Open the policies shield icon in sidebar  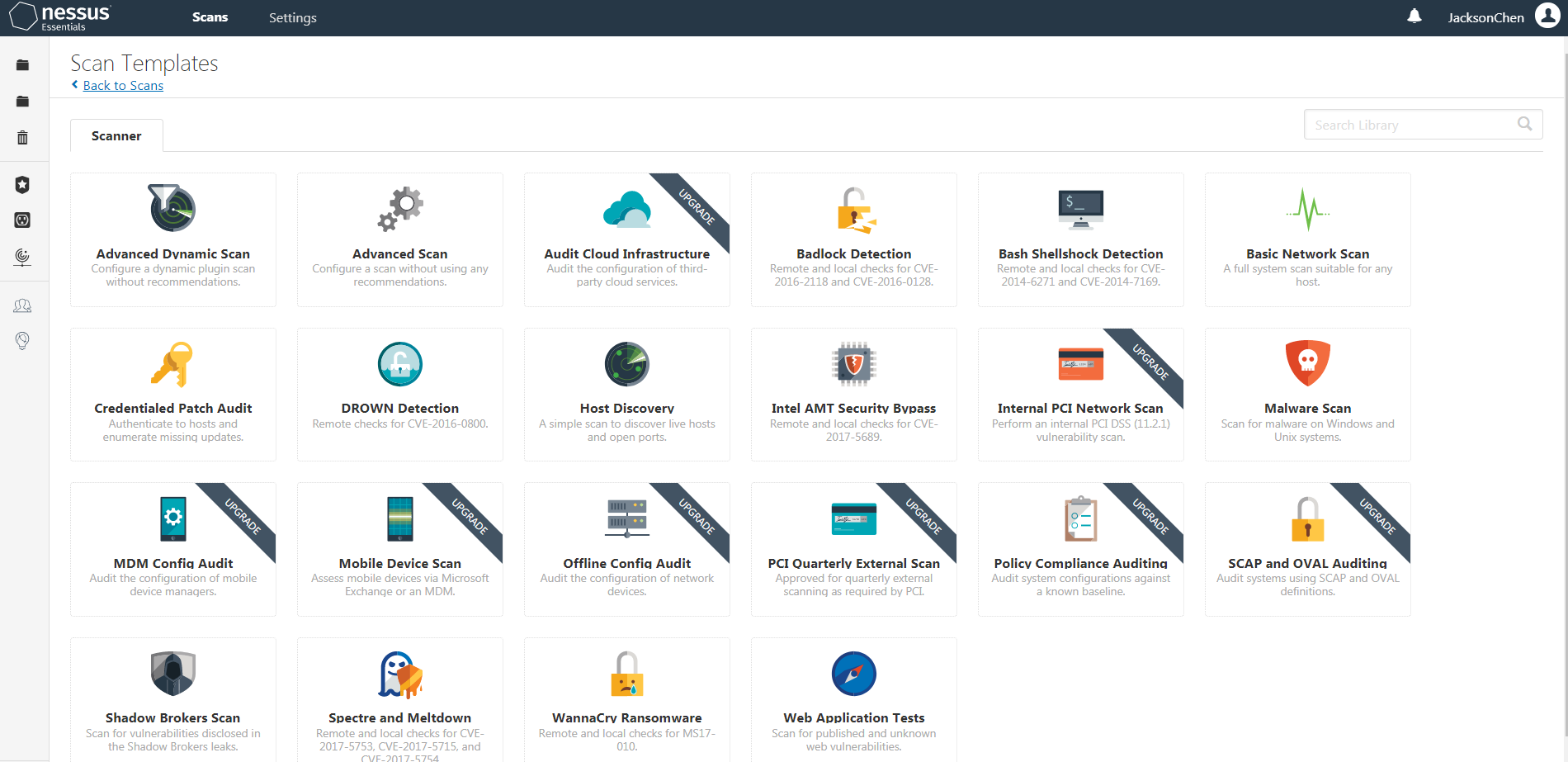[22, 184]
